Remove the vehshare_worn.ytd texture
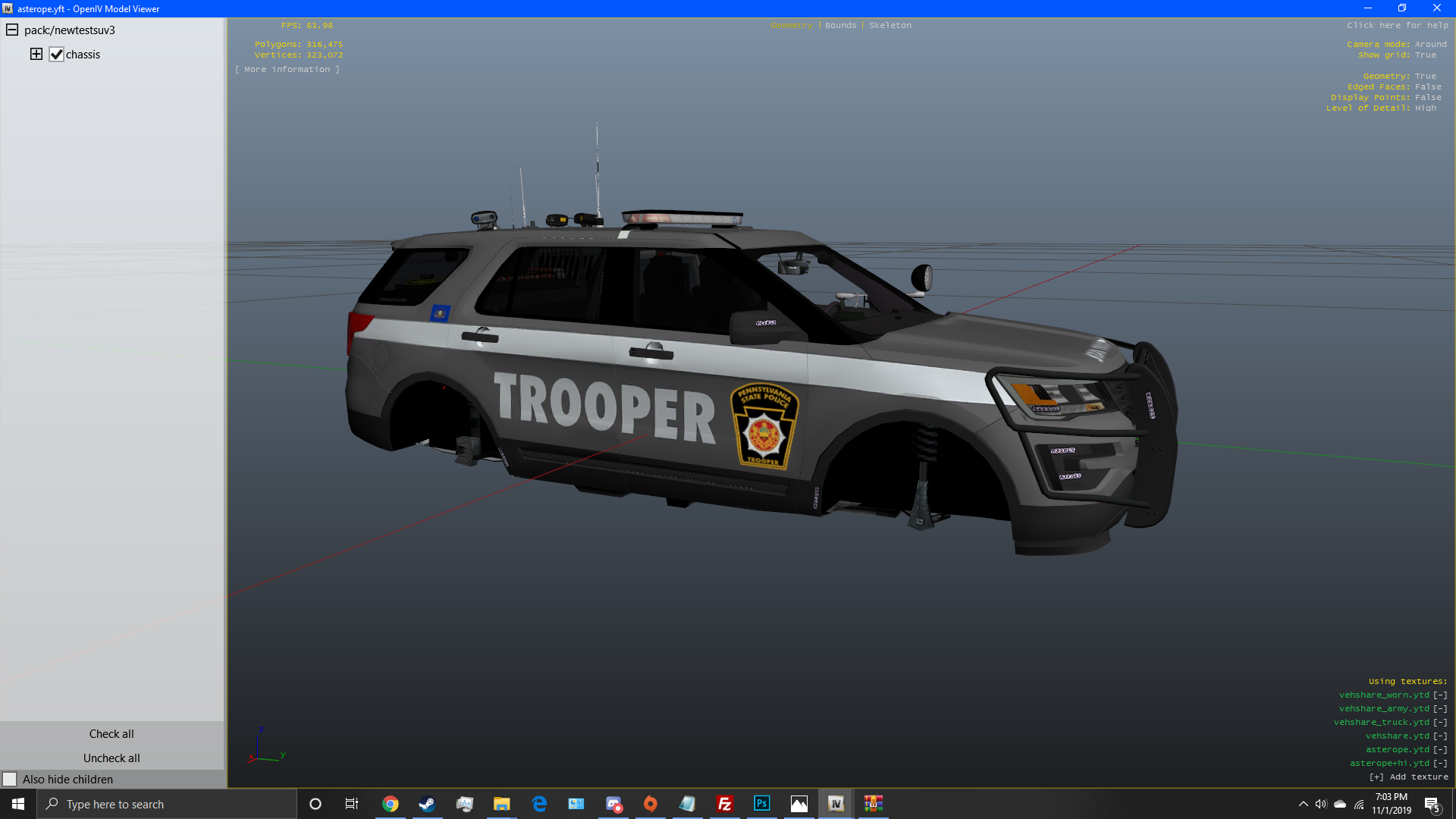 [1440, 695]
